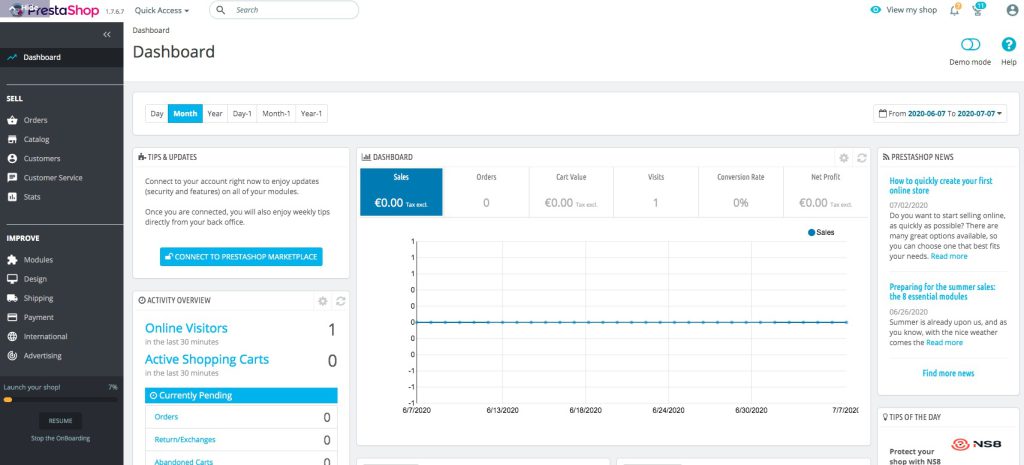Select the Cart Value metric tile

tap(571, 192)
